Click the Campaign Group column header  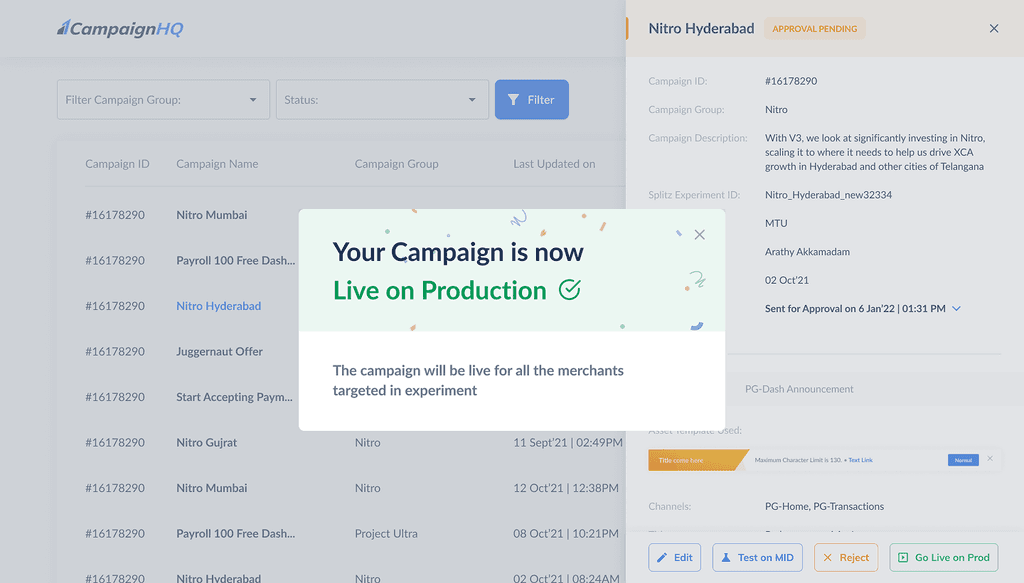pos(396,164)
